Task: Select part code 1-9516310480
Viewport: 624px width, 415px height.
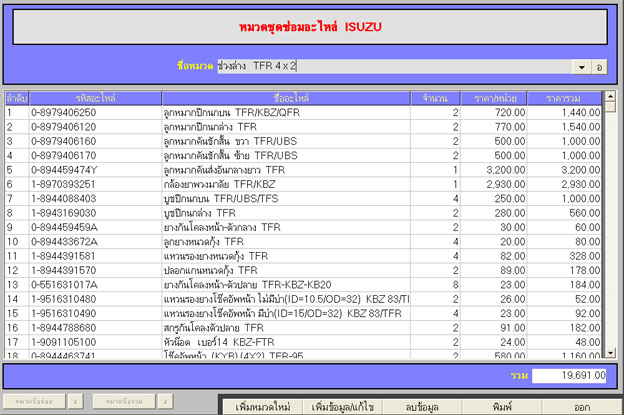Action: point(64,299)
